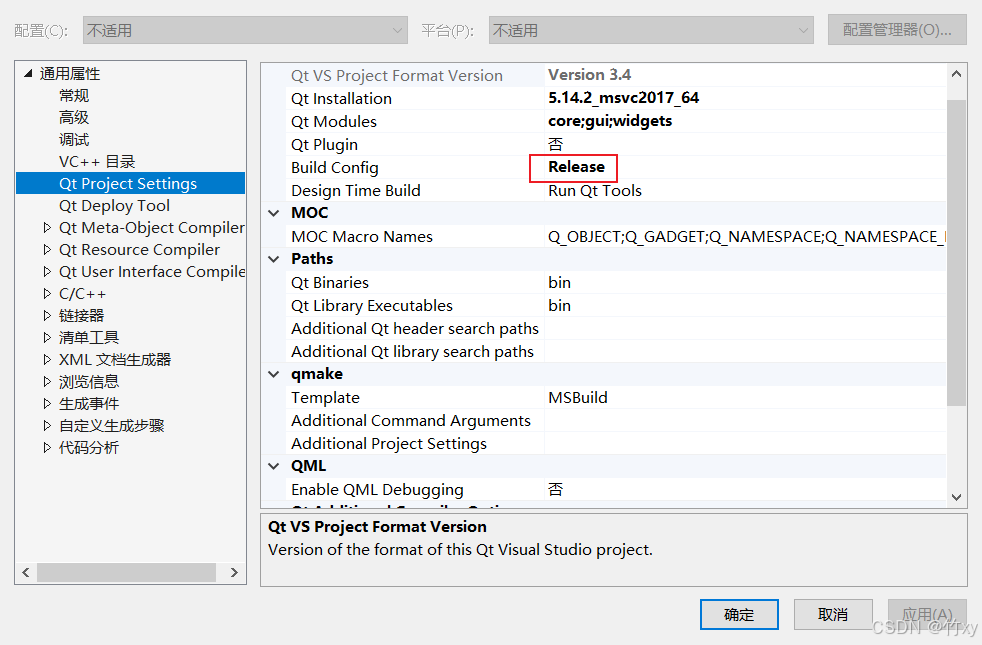The width and height of the screenshot is (982, 645).
Task: Collapse the qmake section
Action: [x=273, y=373]
